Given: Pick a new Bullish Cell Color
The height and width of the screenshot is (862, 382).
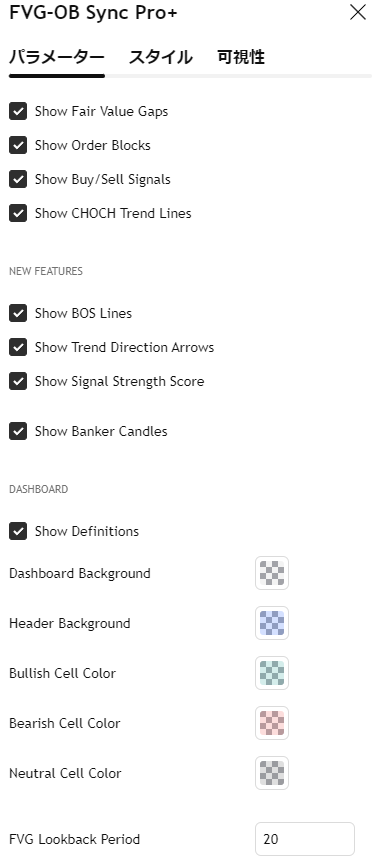Looking at the screenshot, I should (272, 673).
